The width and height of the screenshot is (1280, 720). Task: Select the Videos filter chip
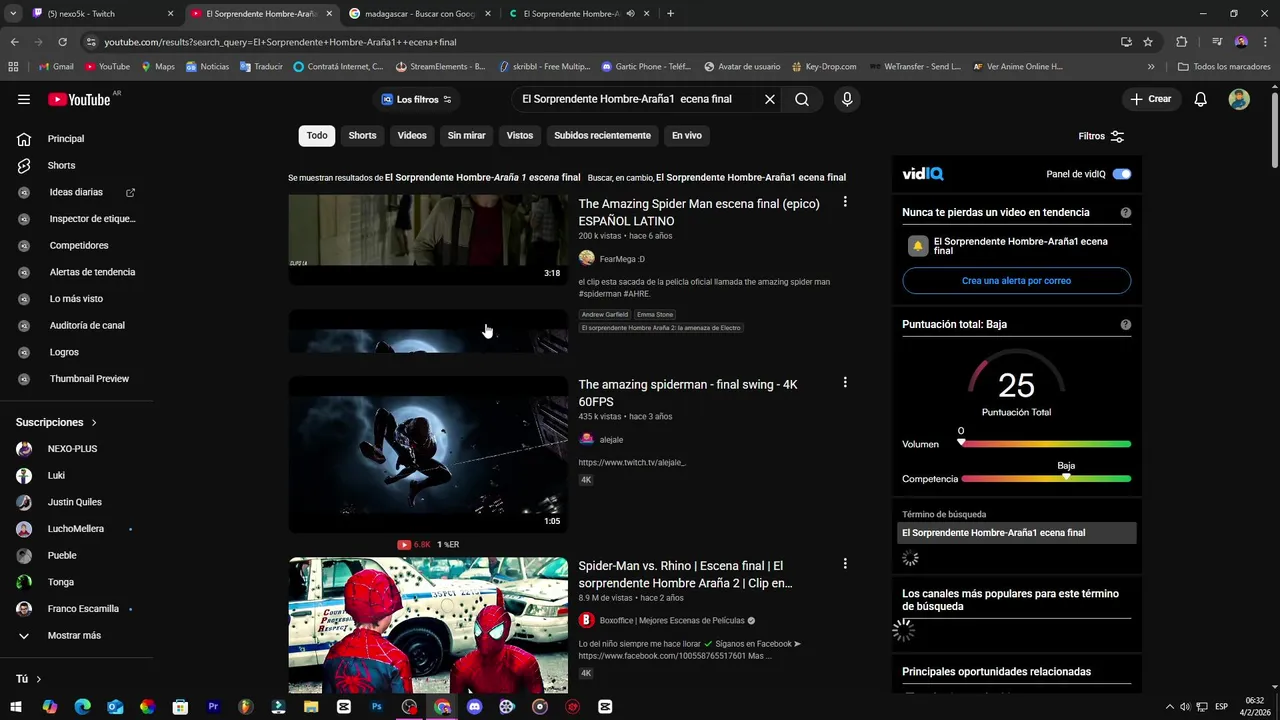412,136
